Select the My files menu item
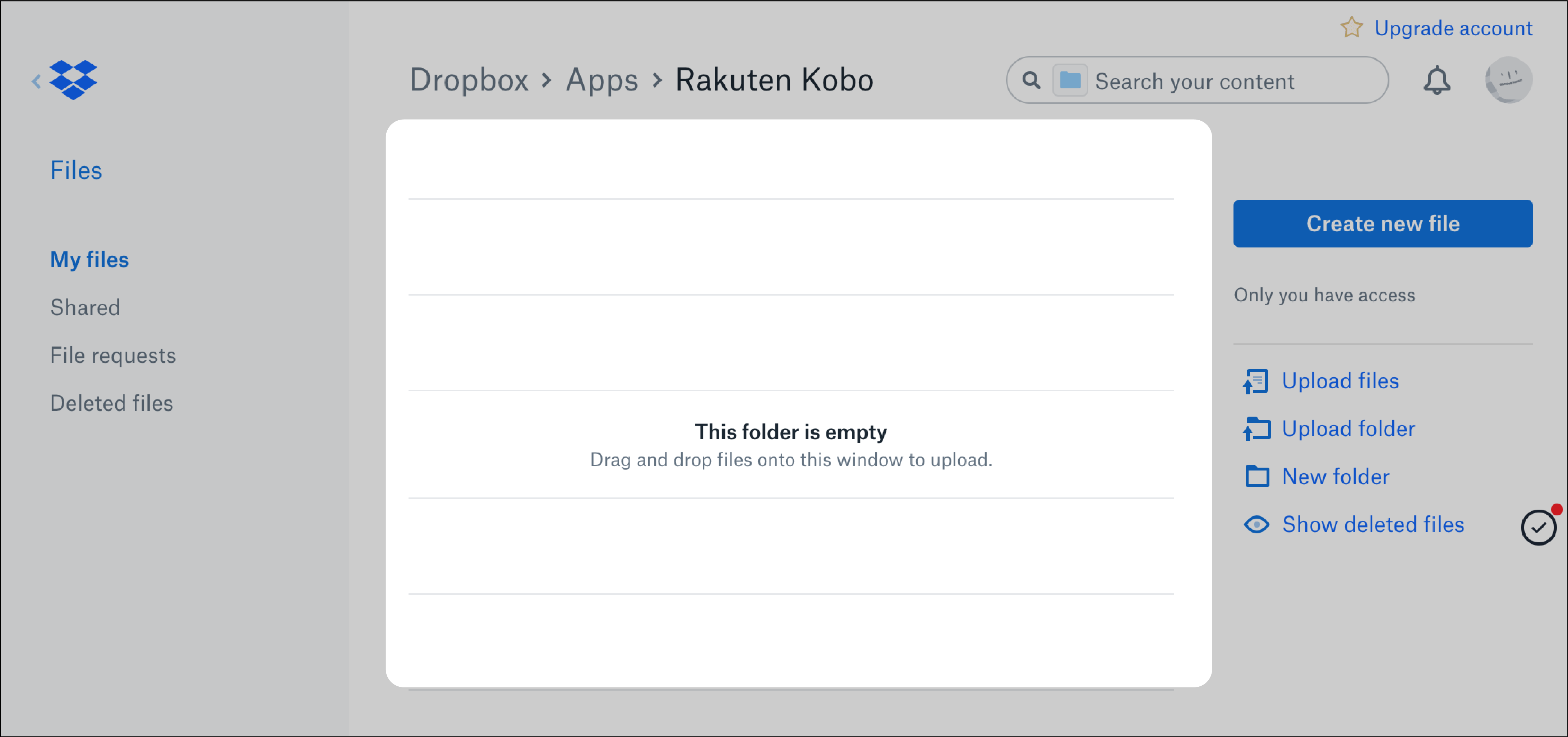Image resolution: width=1568 pixels, height=737 pixels. click(89, 259)
